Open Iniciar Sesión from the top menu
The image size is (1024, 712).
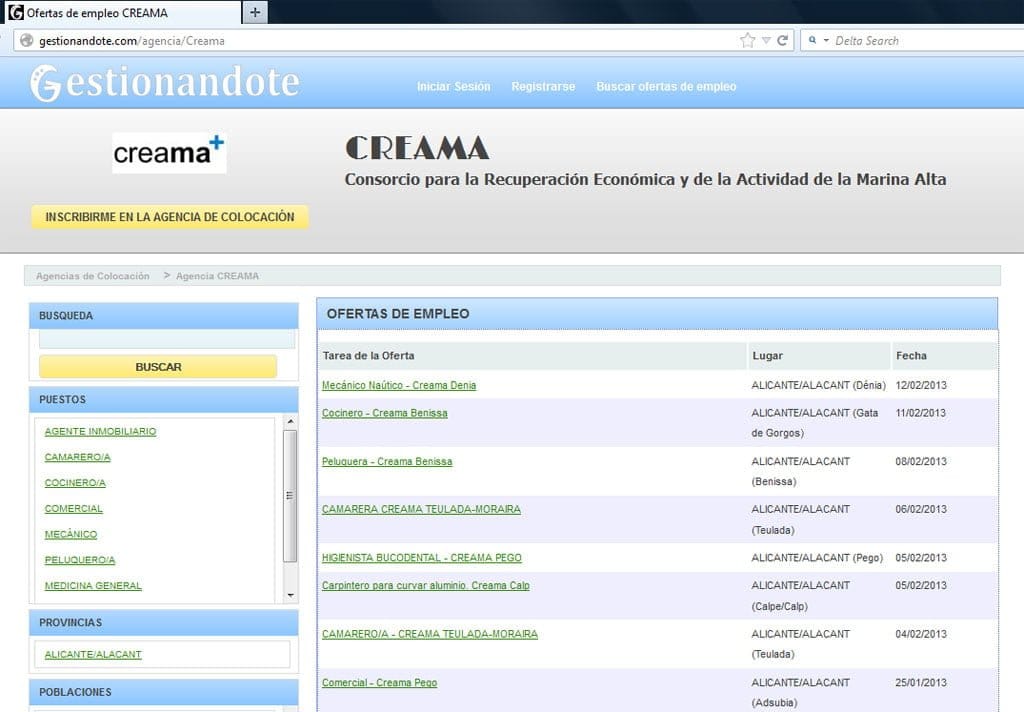[x=453, y=87]
